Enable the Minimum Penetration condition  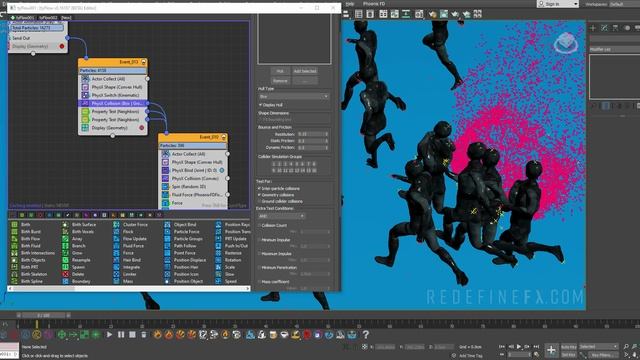tap(259, 267)
